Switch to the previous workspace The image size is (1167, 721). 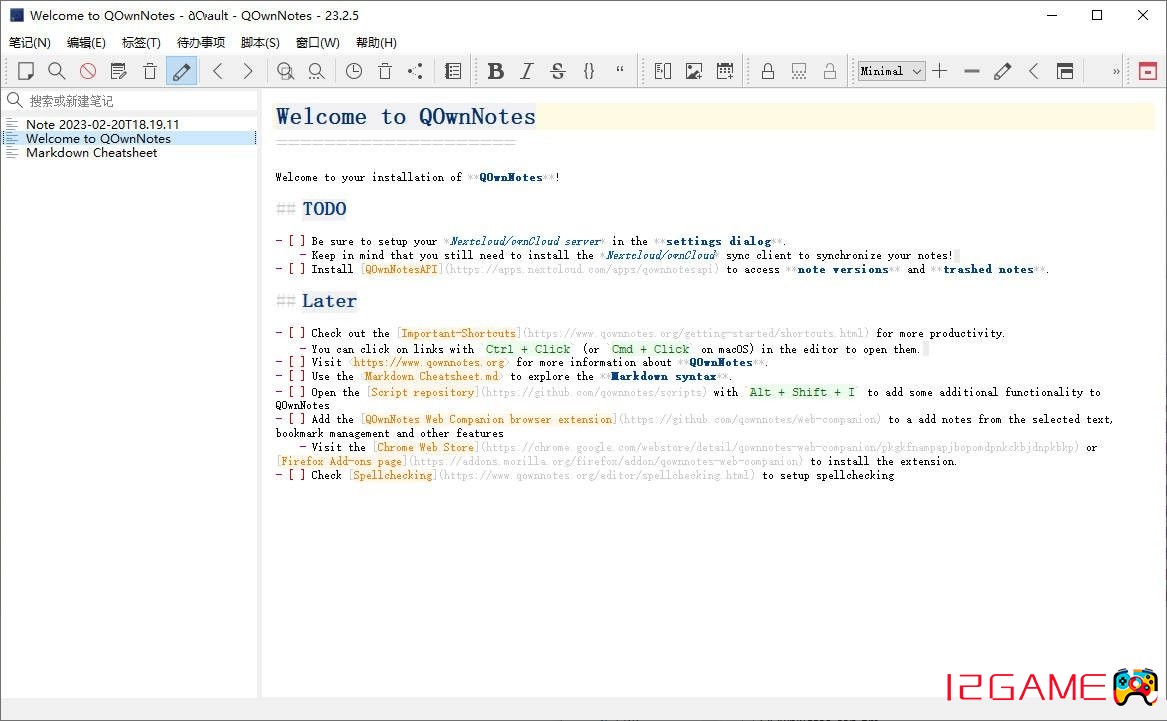pos(1034,71)
